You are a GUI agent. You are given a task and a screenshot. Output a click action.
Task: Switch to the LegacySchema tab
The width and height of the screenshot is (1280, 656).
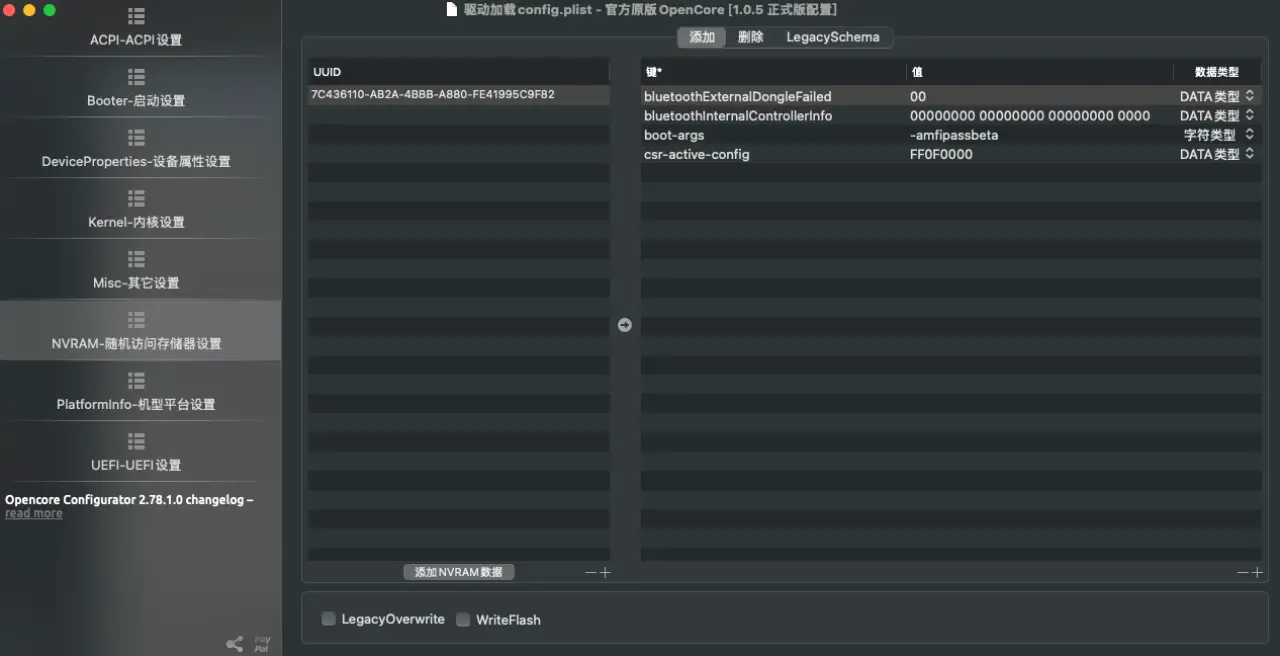click(x=832, y=37)
